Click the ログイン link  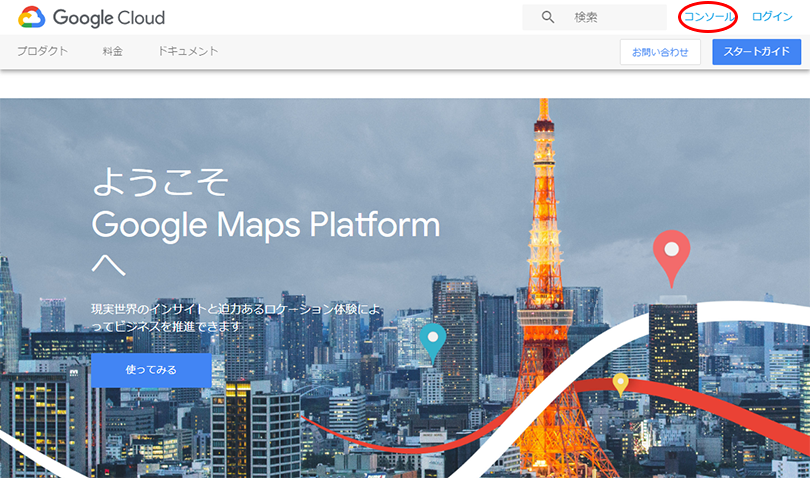(x=772, y=17)
